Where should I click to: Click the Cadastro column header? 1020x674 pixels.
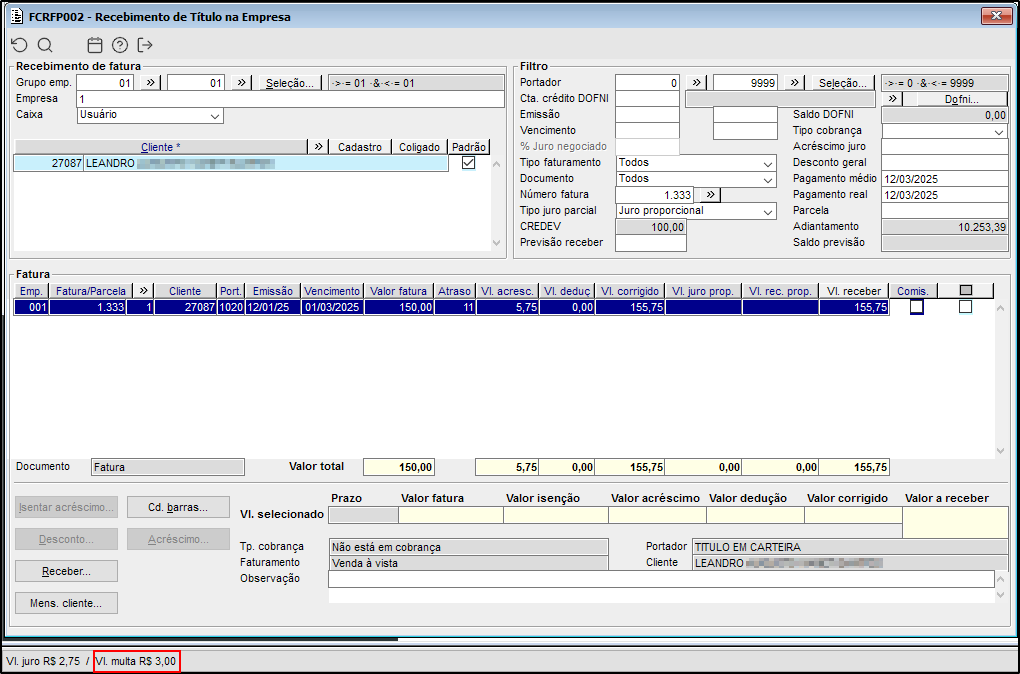360,147
